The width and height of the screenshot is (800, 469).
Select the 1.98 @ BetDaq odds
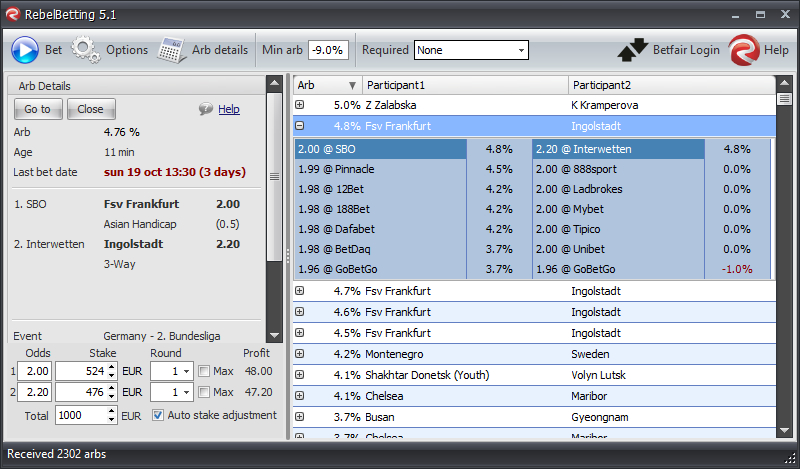tap(381, 249)
